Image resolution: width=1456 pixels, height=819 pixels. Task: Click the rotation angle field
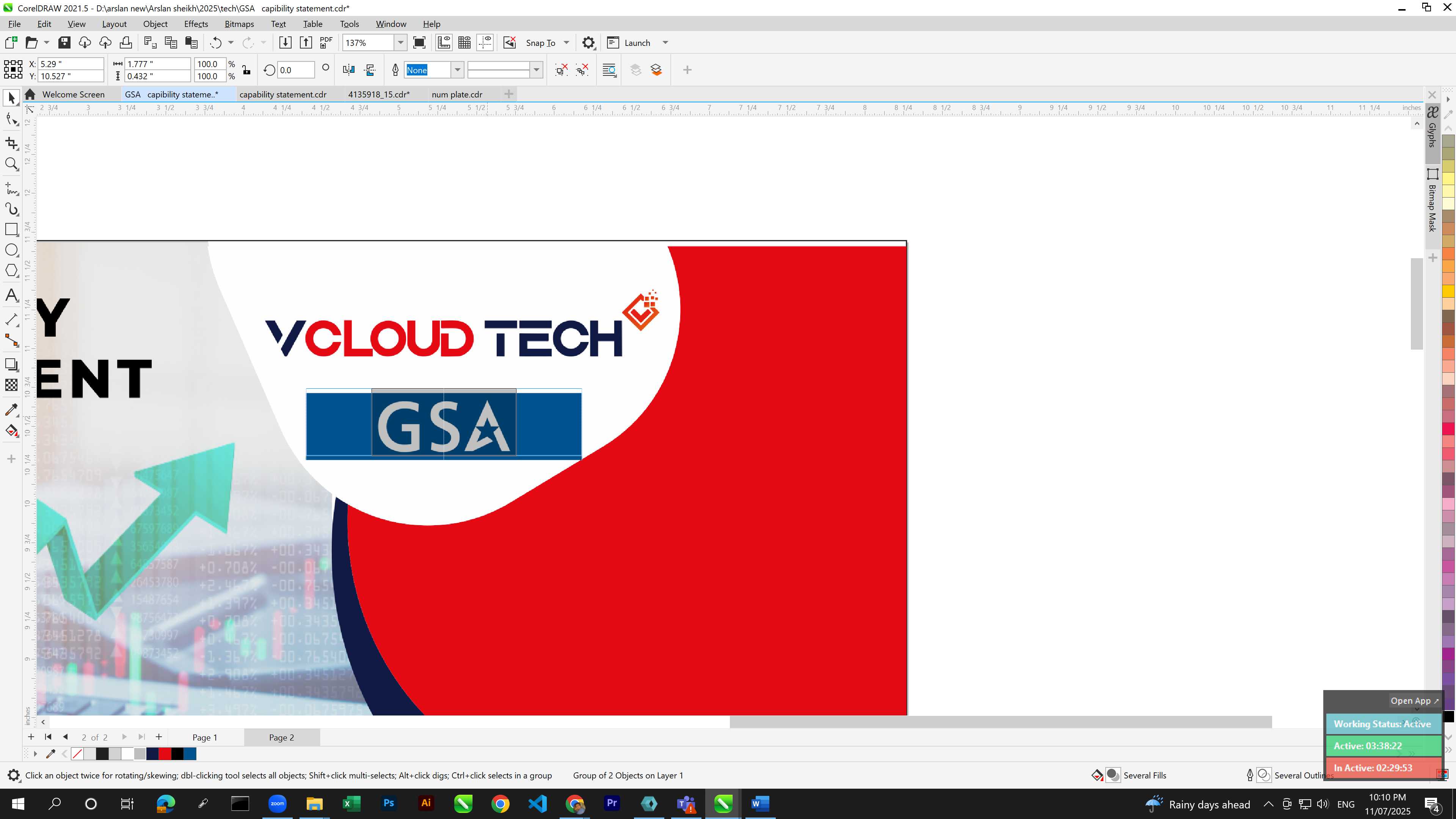[x=296, y=70]
